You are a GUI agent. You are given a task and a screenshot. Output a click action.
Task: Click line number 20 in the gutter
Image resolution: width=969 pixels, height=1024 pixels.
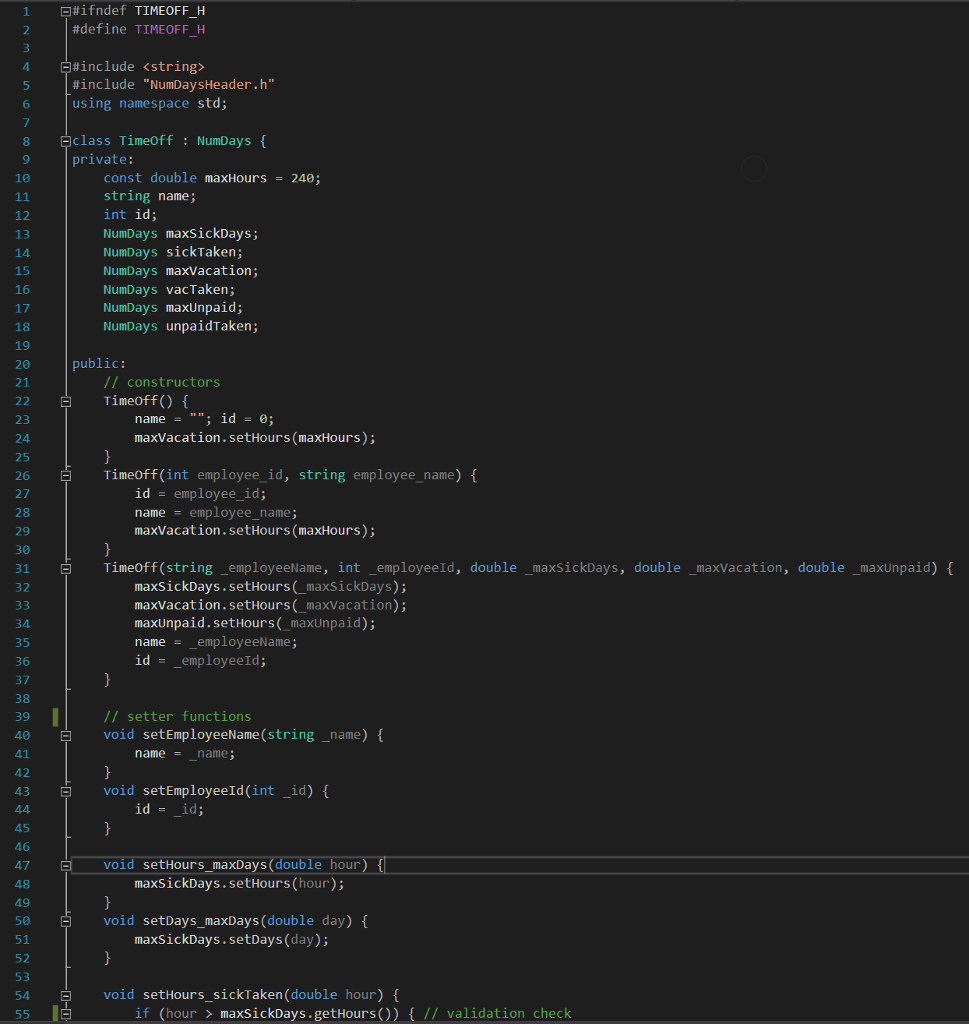[x=22, y=364]
